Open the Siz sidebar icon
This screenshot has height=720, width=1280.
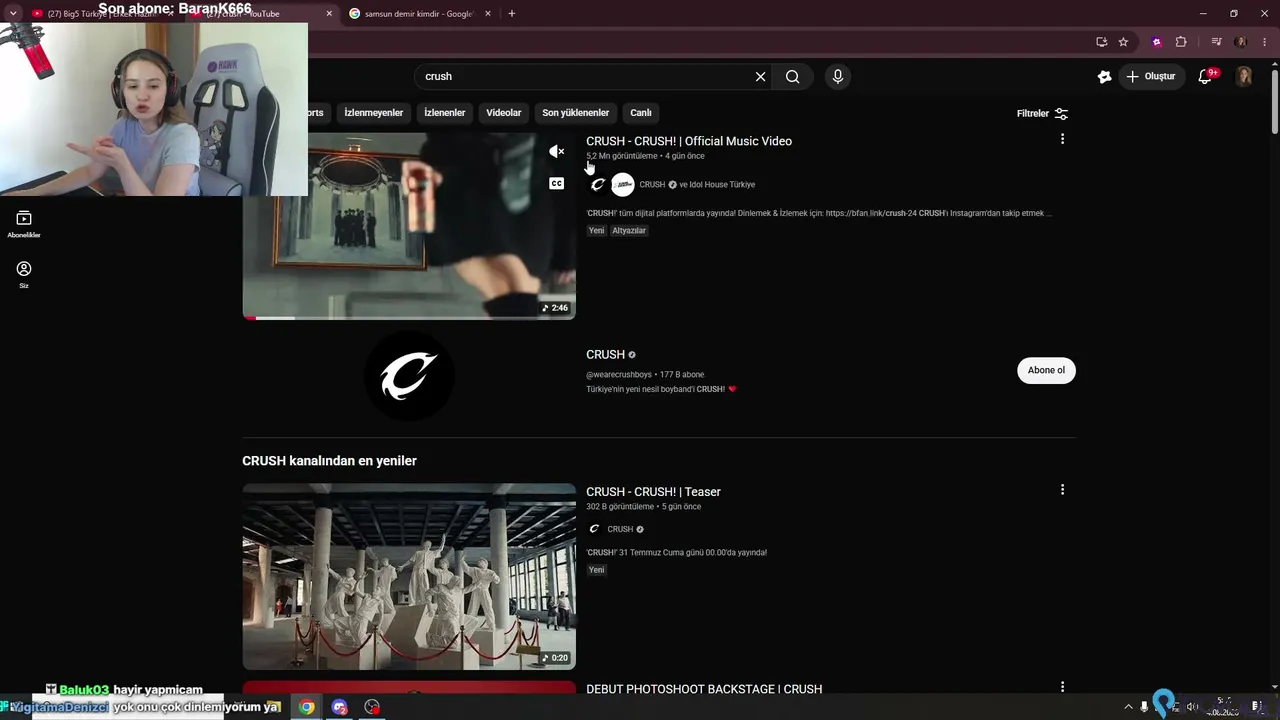coord(24,274)
